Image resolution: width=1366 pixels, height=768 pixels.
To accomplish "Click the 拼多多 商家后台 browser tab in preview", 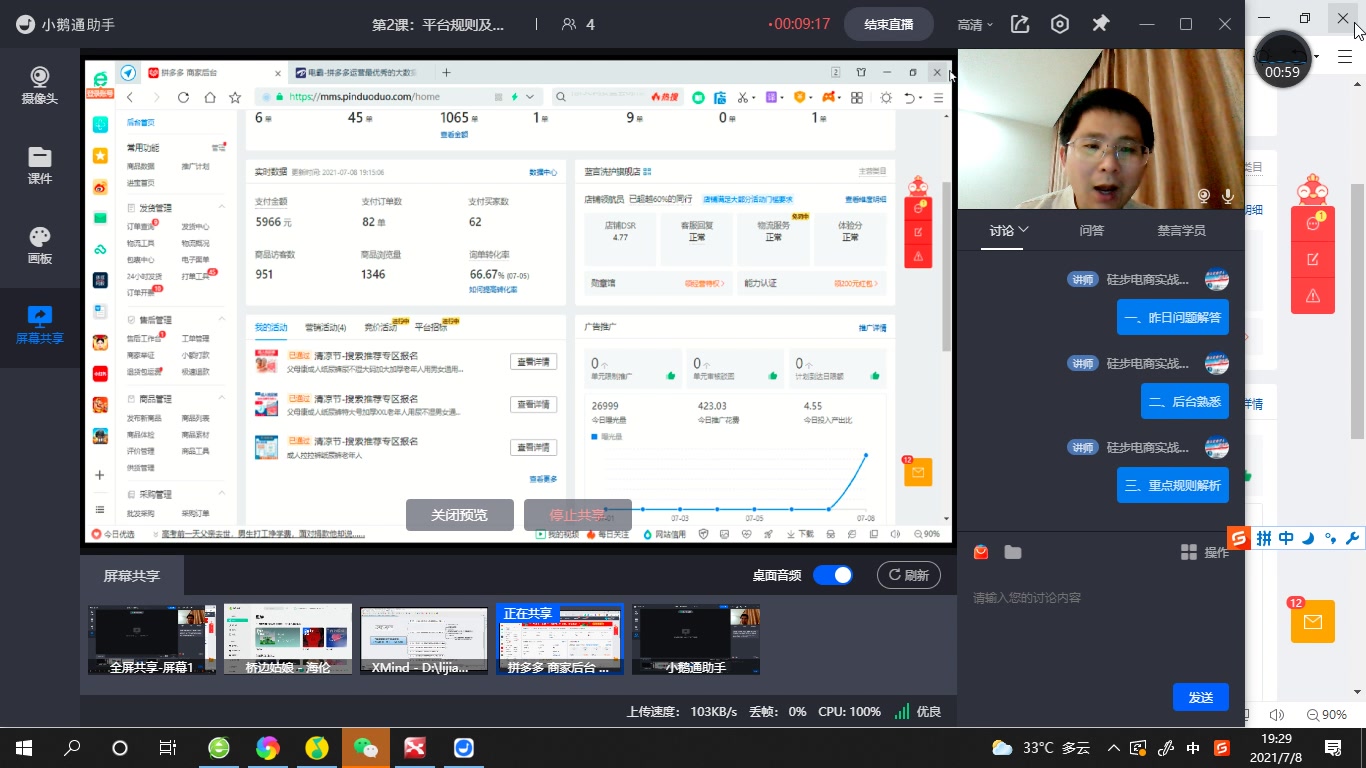I will pos(215,73).
